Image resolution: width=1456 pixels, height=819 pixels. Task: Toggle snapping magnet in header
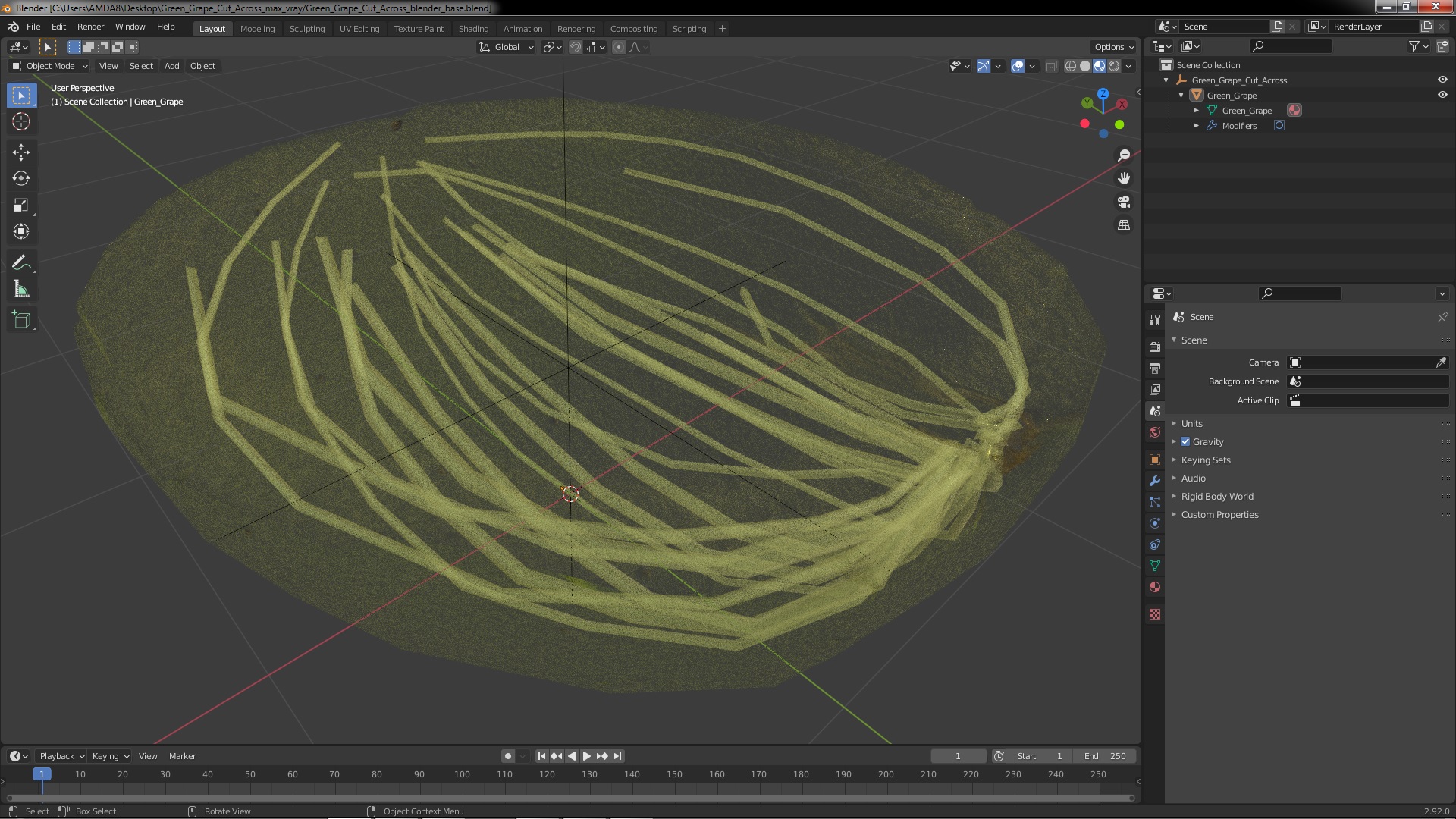click(x=576, y=47)
